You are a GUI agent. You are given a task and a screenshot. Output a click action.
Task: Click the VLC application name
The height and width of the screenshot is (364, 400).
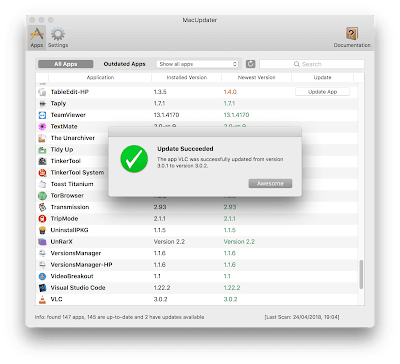tap(56, 299)
